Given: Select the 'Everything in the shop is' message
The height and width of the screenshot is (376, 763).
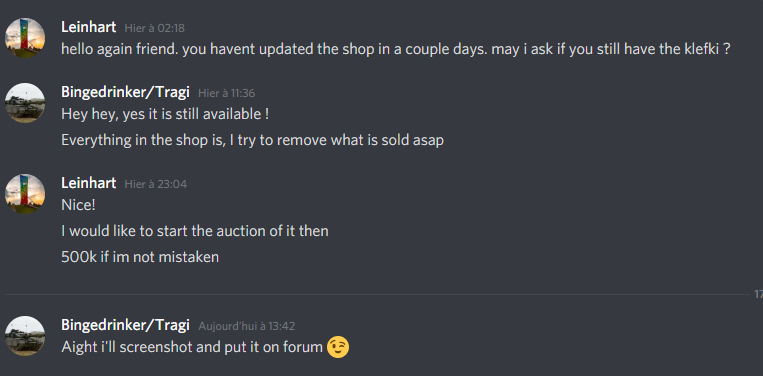Looking at the screenshot, I should [253, 141].
